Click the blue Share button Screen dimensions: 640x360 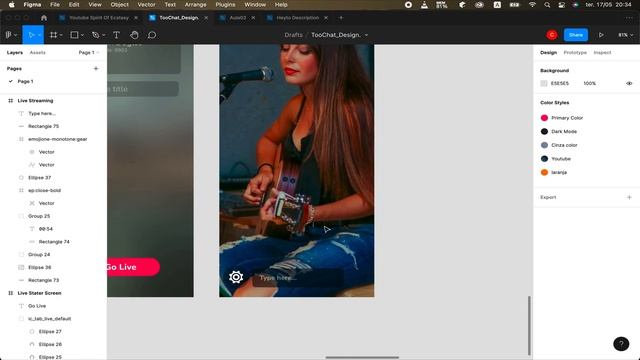576,35
